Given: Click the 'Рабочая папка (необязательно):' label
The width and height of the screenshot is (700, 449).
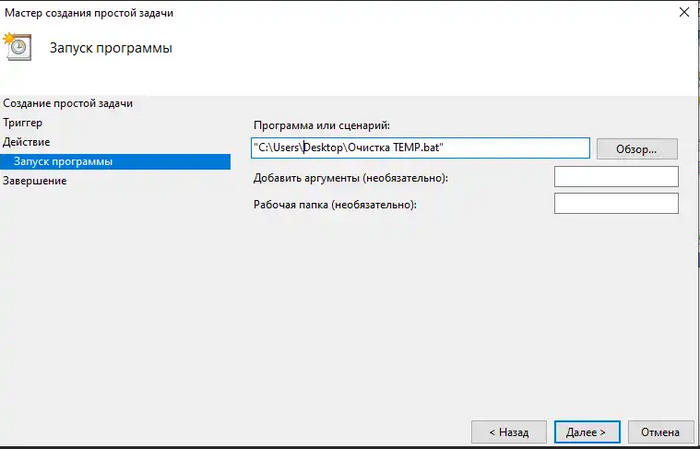Looking at the screenshot, I should 335,205.
